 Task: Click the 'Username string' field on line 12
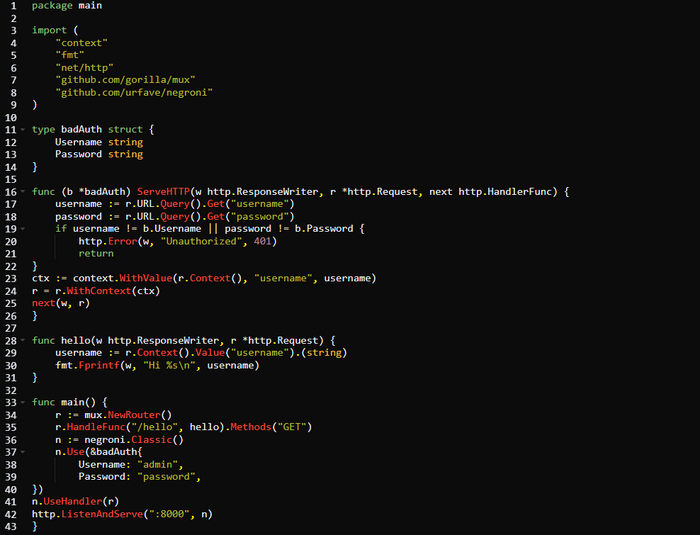[99, 142]
